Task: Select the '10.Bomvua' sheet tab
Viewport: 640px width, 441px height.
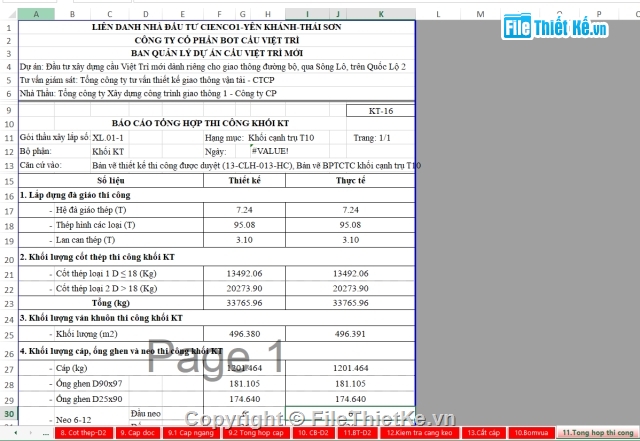Action: click(531, 433)
